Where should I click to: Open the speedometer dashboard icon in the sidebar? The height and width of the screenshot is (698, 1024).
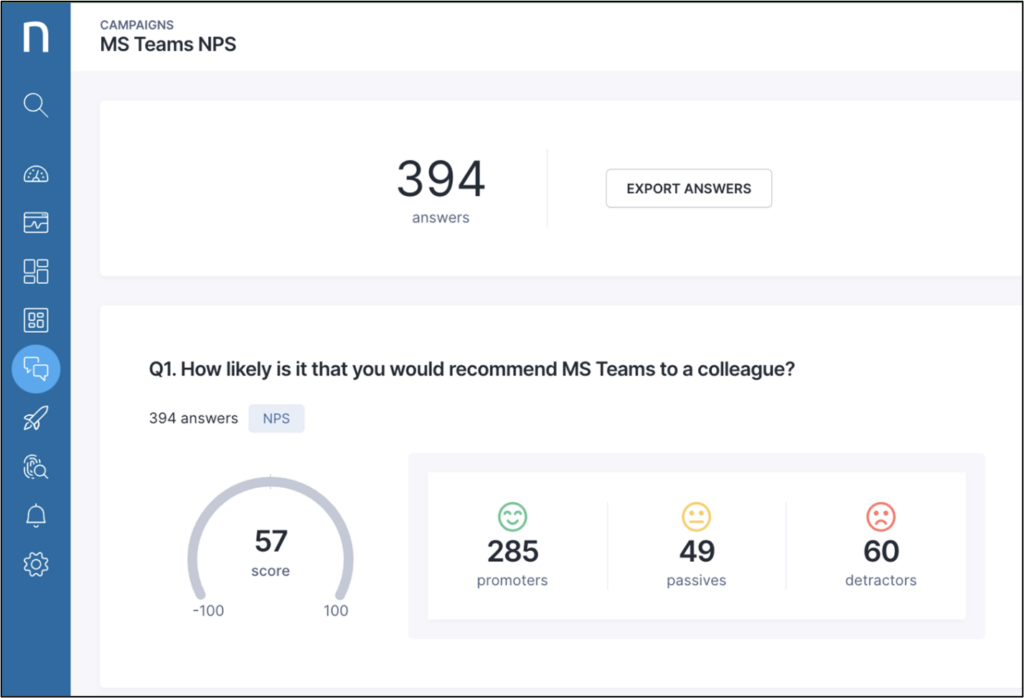36,174
